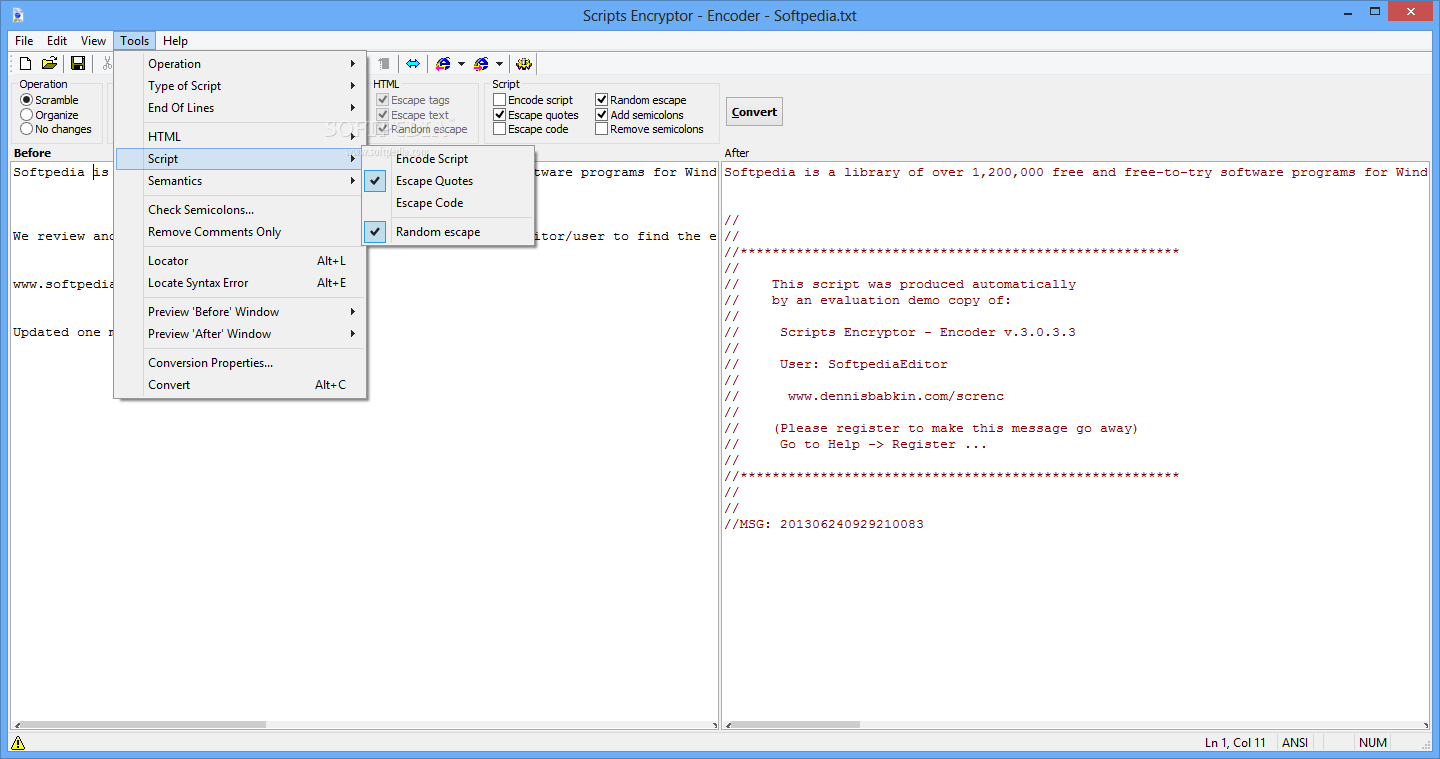This screenshot has height=759, width=1440.
Task: Expand the HTML submenu in Tools menu
Action: 240,137
